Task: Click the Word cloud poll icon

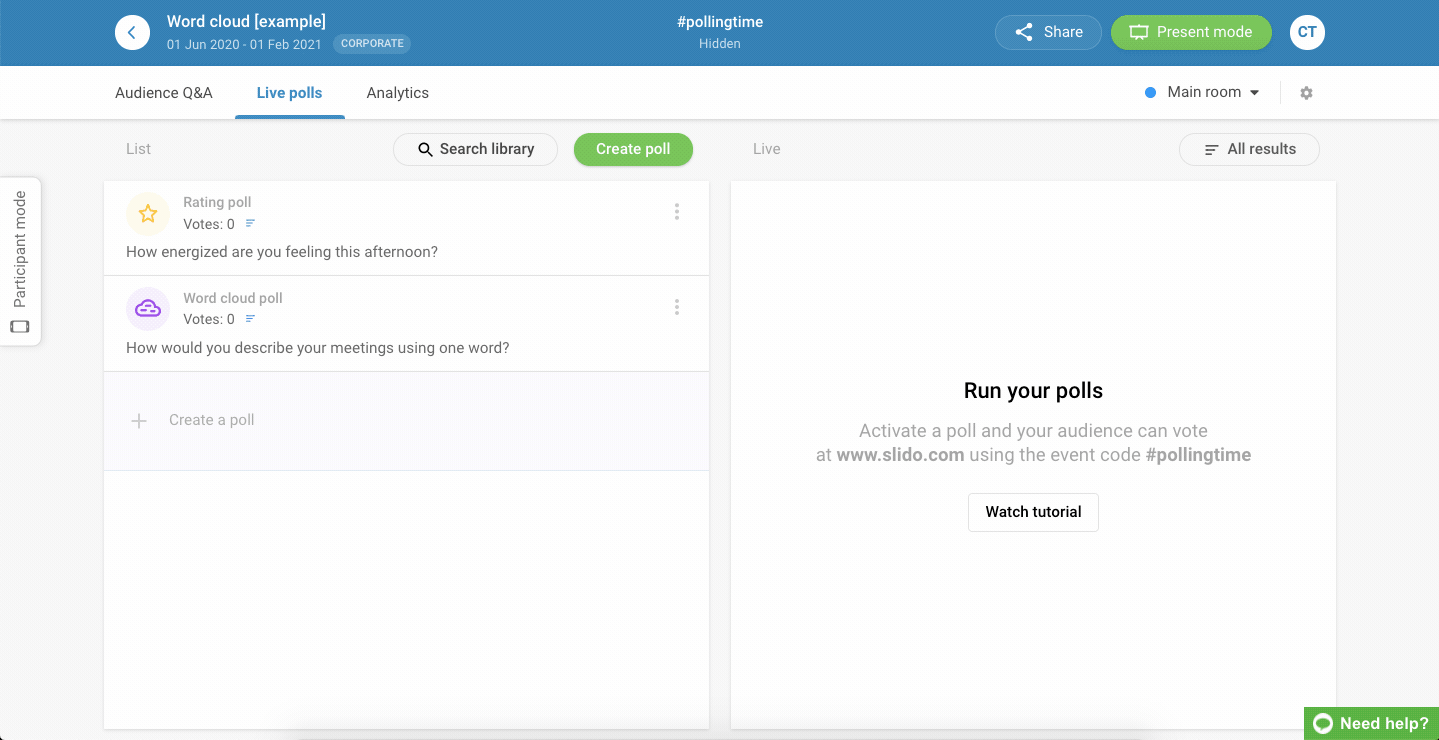Action: (148, 309)
